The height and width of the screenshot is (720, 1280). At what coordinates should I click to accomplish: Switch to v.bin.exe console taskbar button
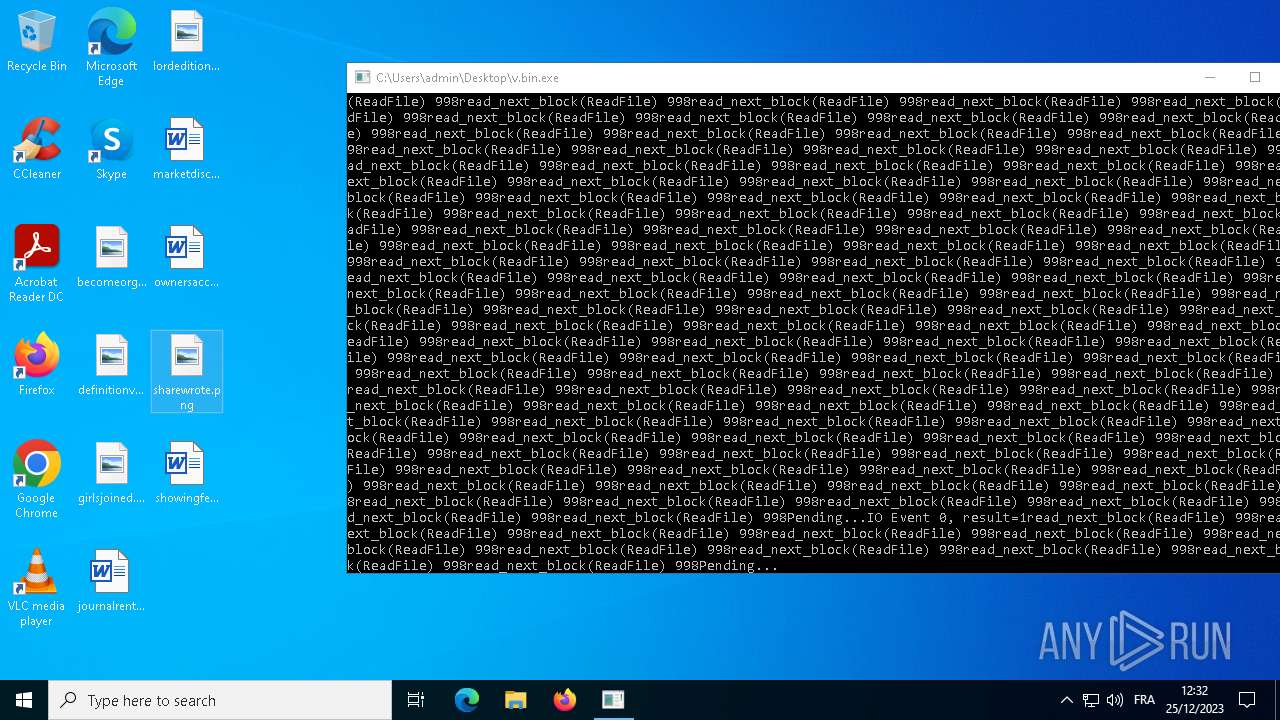coord(613,700)
